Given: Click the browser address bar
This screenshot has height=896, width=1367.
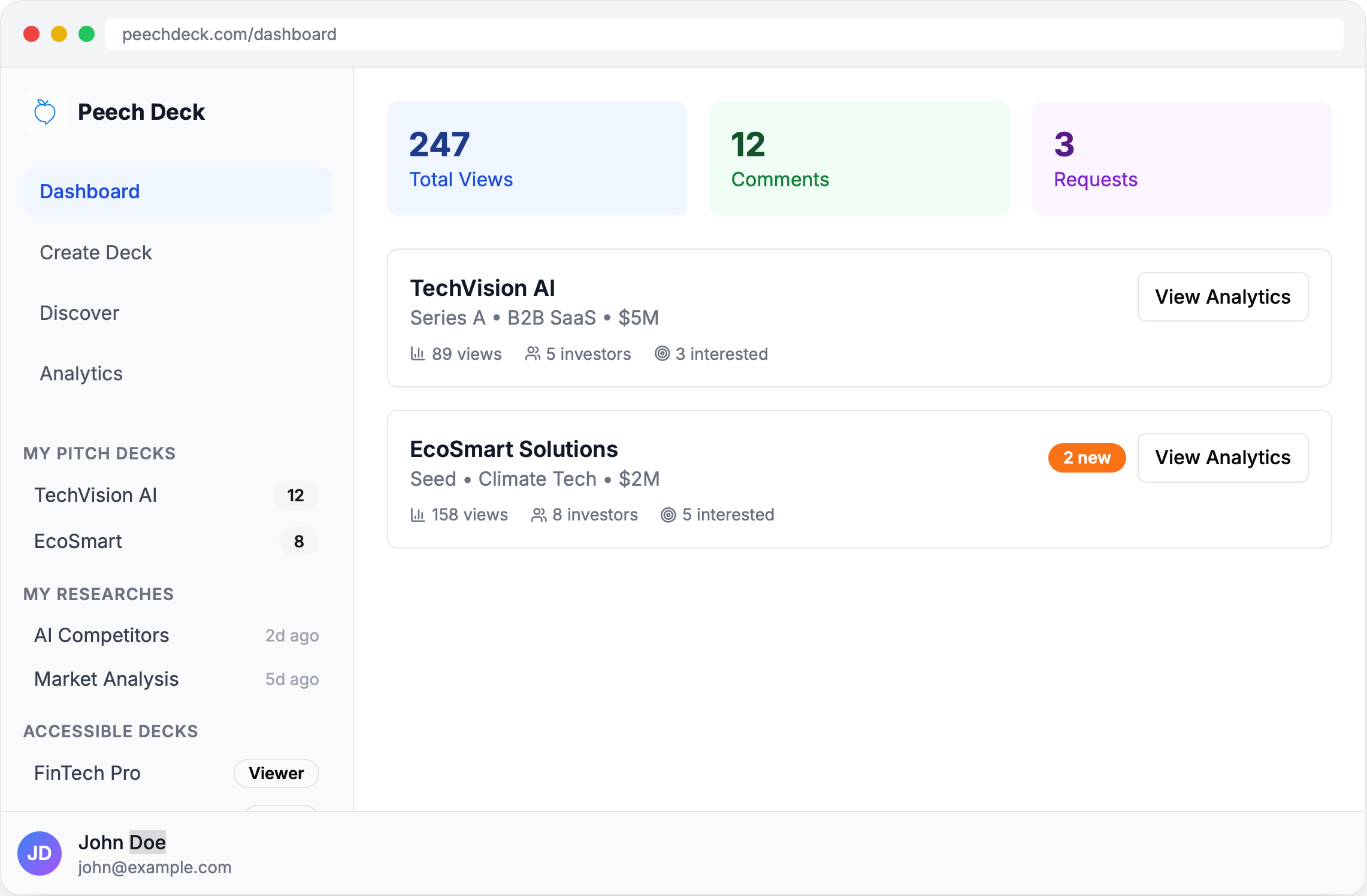Looking at the screenshot, I should point(724,34).
